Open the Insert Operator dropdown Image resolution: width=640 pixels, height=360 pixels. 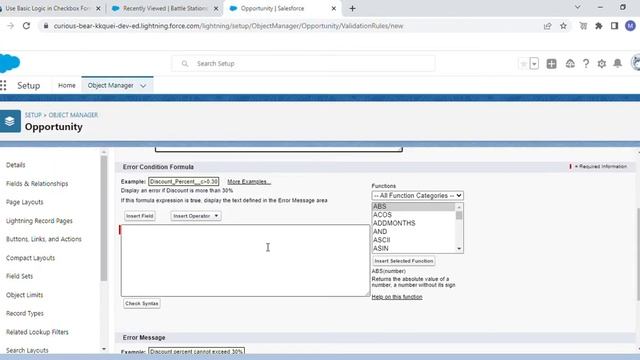[196, 216]
